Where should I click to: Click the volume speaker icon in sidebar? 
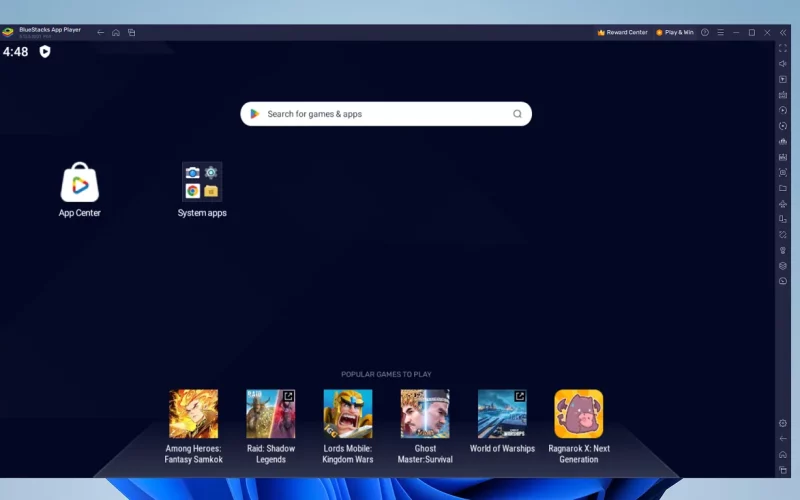[x=783, y=64]
